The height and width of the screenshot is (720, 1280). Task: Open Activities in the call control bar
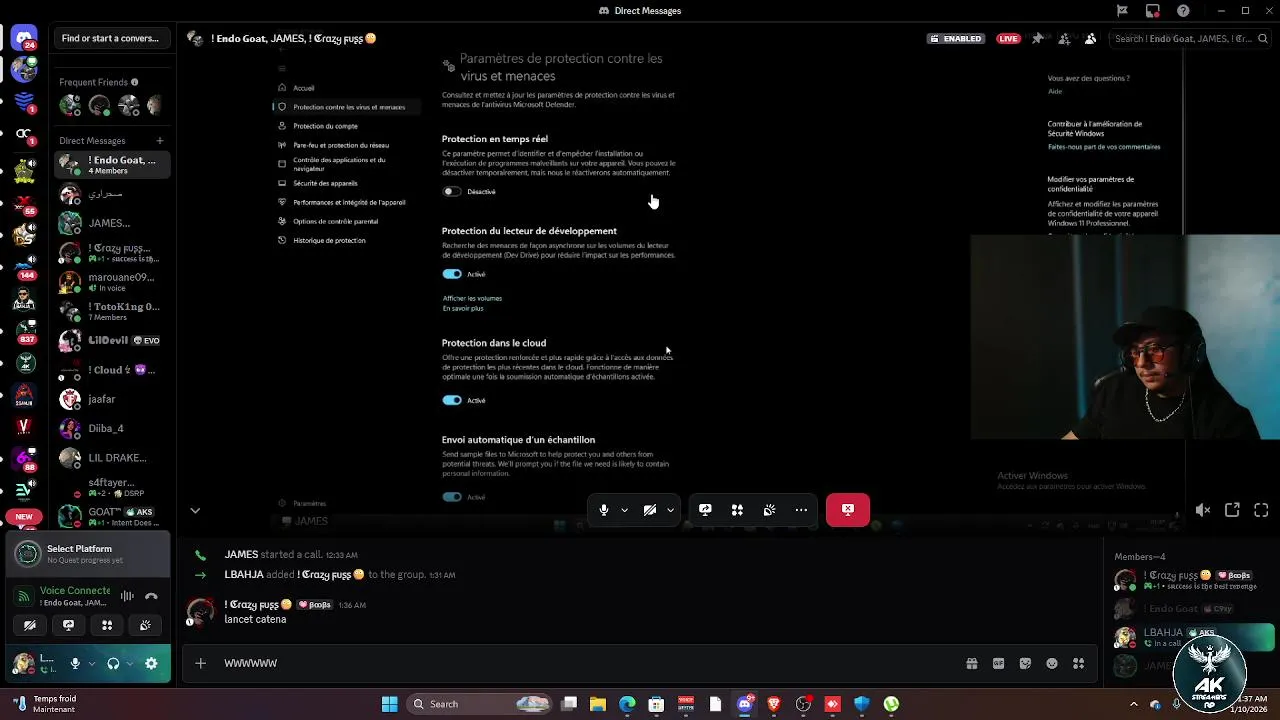[737, 509]
